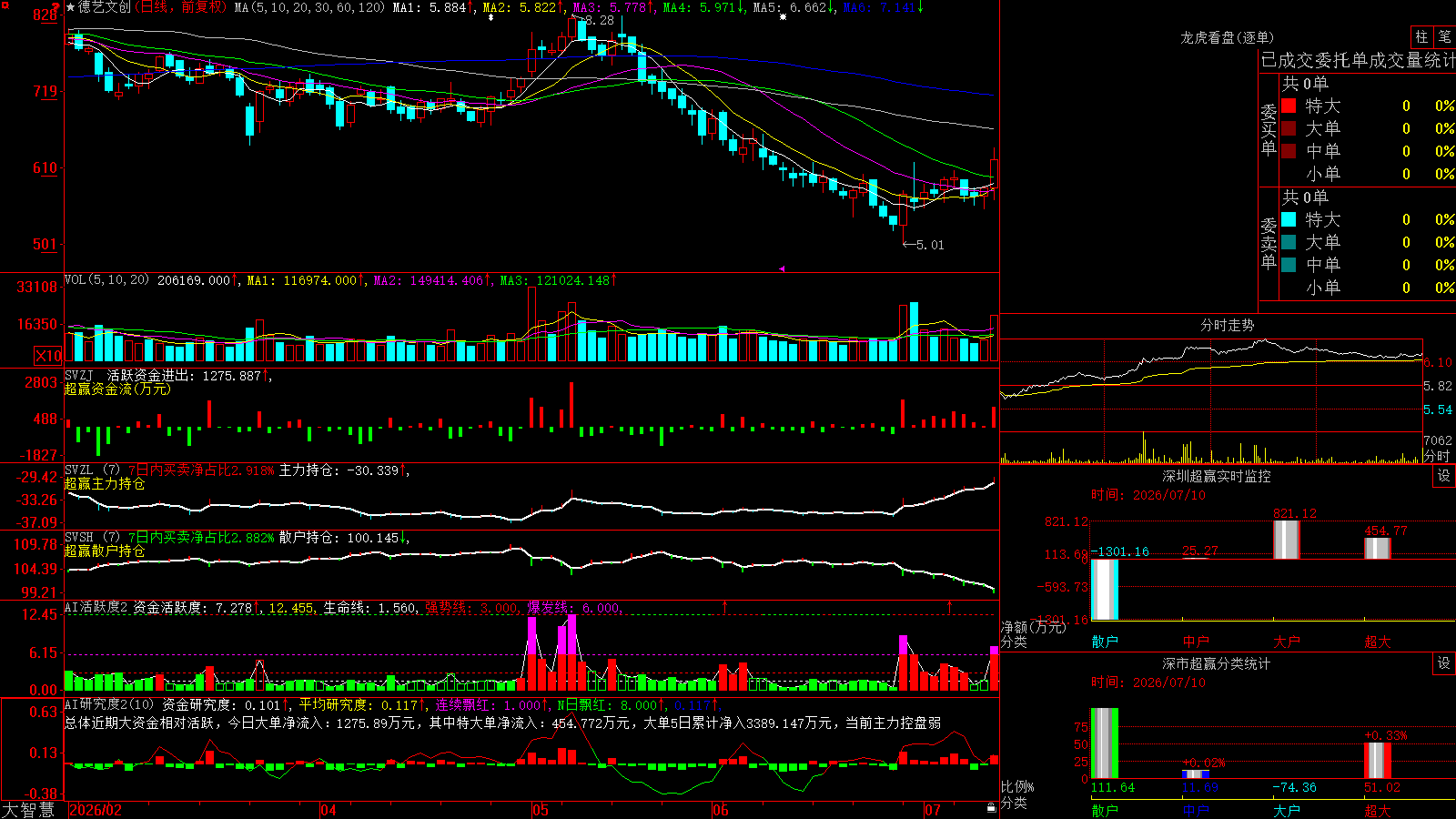Click the ×10 volume multiplier box
Image resolution: width=1456 pixels, height=819 pixels.
tap(48, 356)
